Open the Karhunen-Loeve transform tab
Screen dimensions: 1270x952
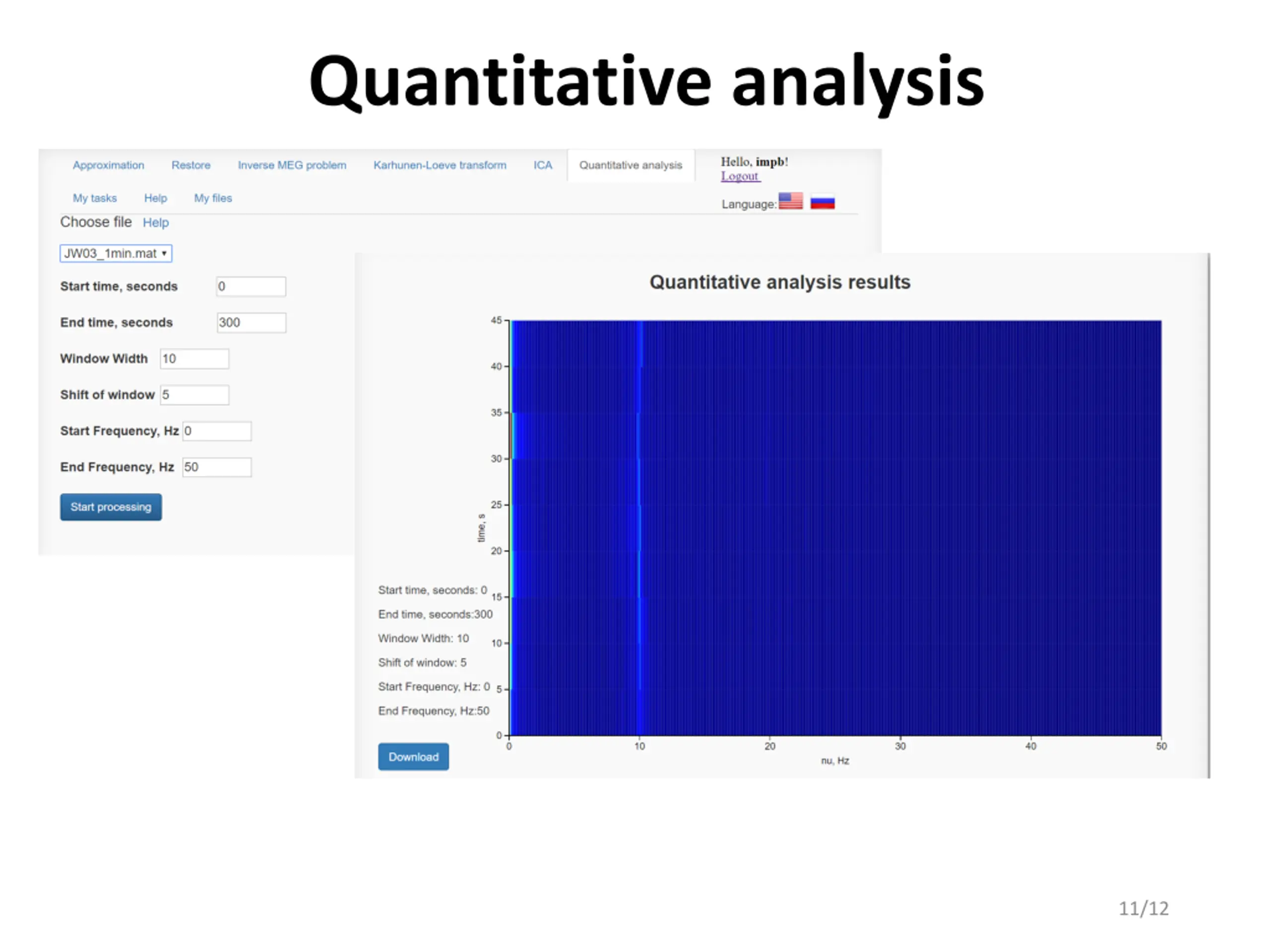click(x=440, y=165)
